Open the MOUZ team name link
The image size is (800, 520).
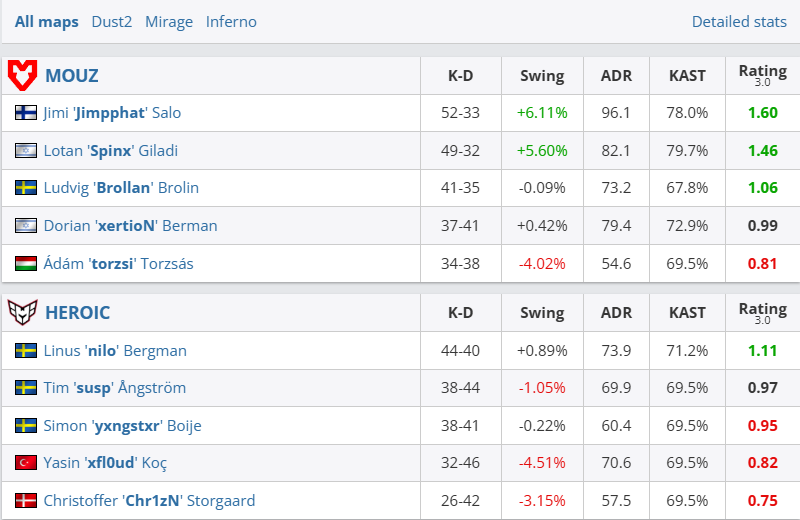point(72,76)
